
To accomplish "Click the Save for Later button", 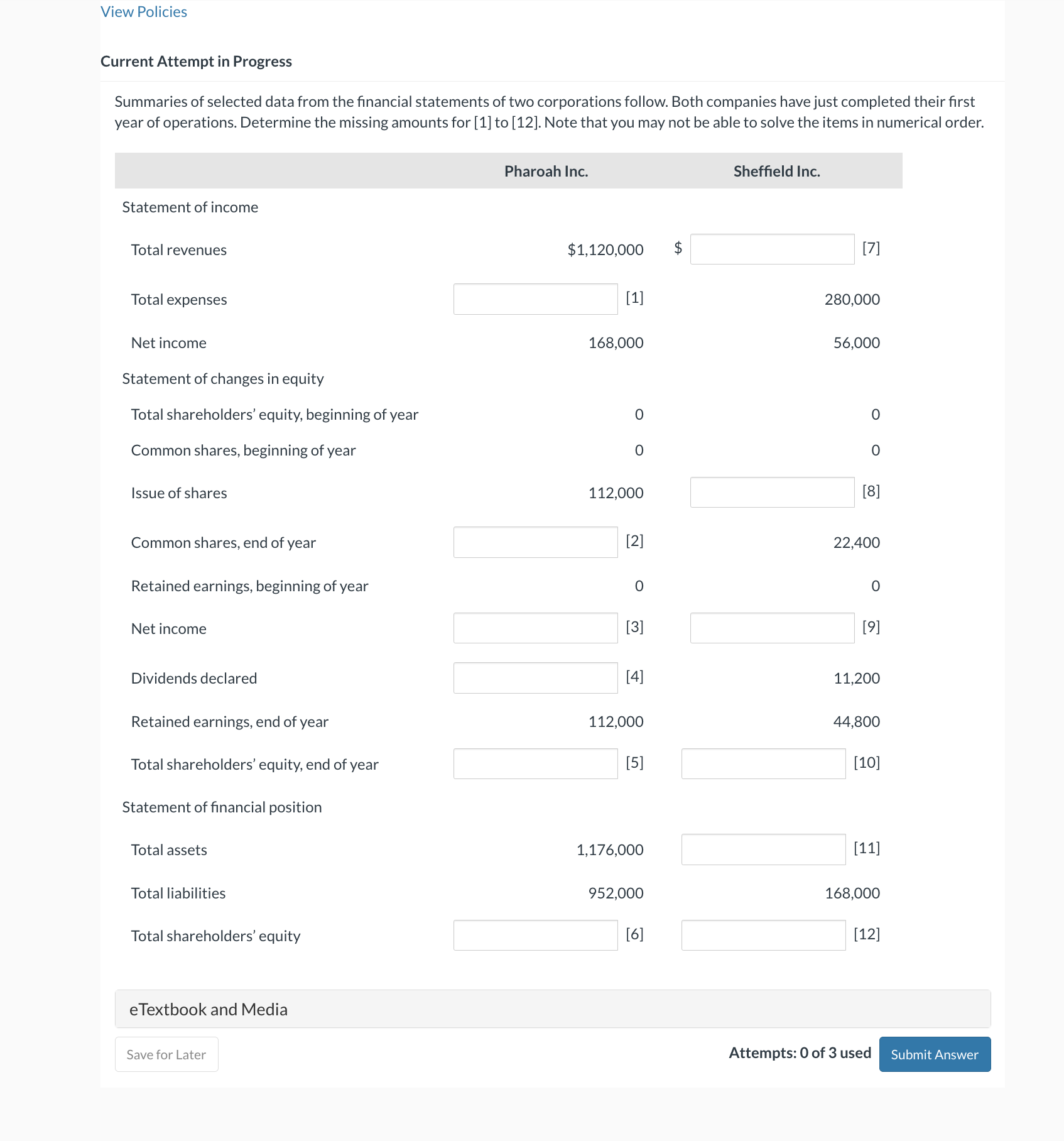I will [x=166, y=1054].
